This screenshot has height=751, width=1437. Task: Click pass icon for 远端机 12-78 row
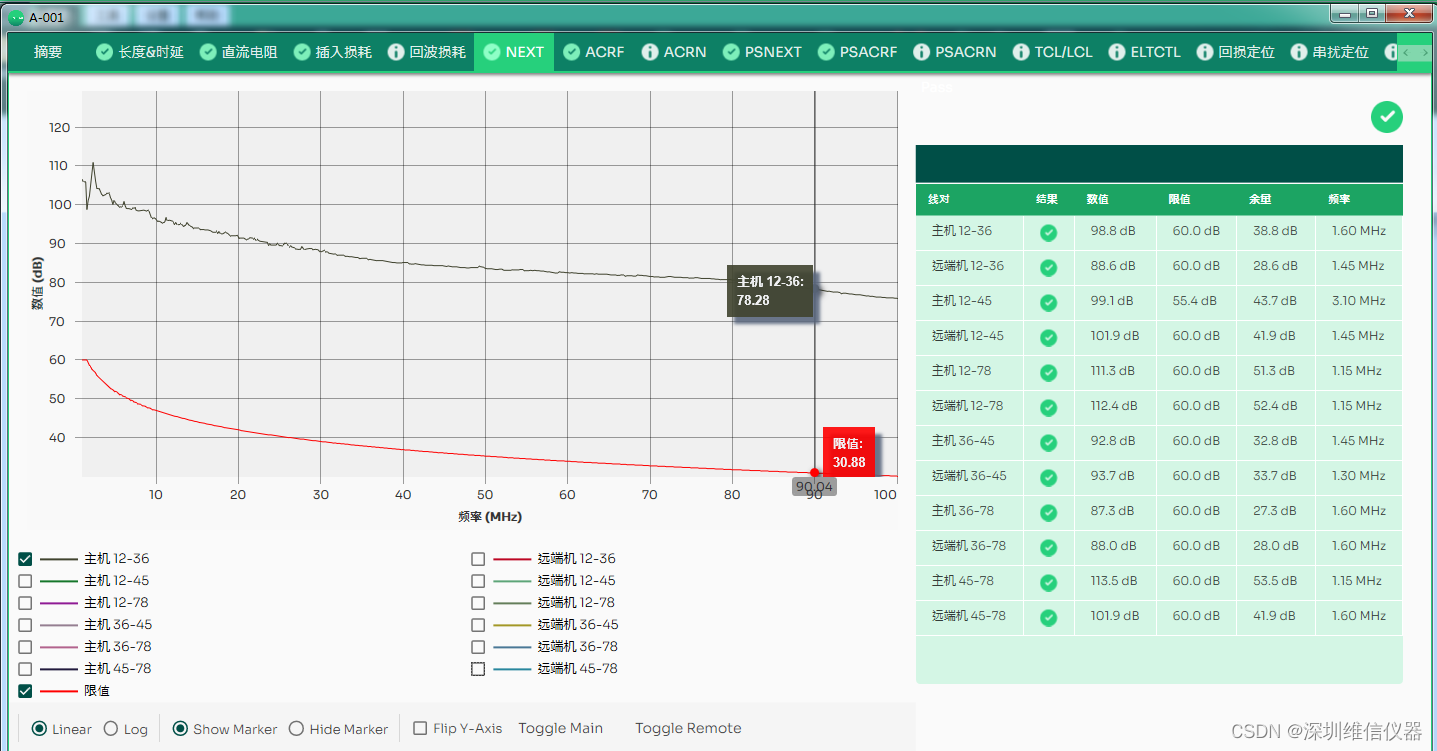(1048, 408)
